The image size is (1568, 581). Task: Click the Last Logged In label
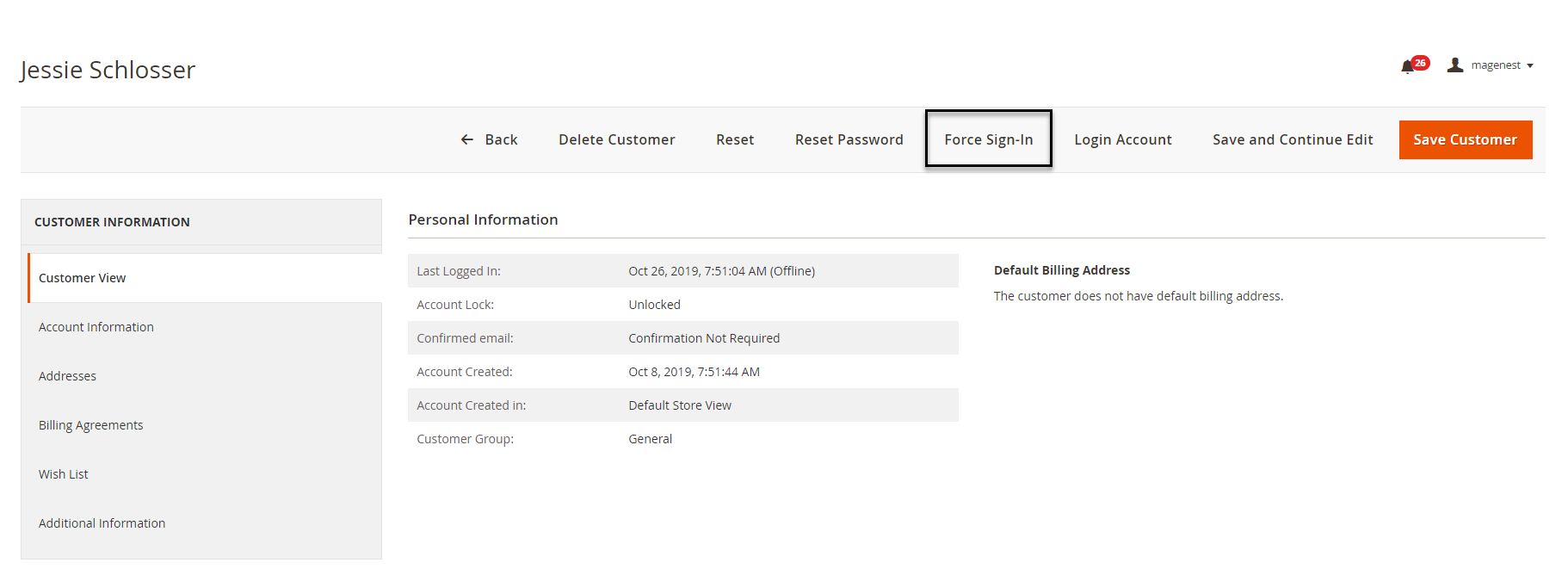(x=459, y=271)
